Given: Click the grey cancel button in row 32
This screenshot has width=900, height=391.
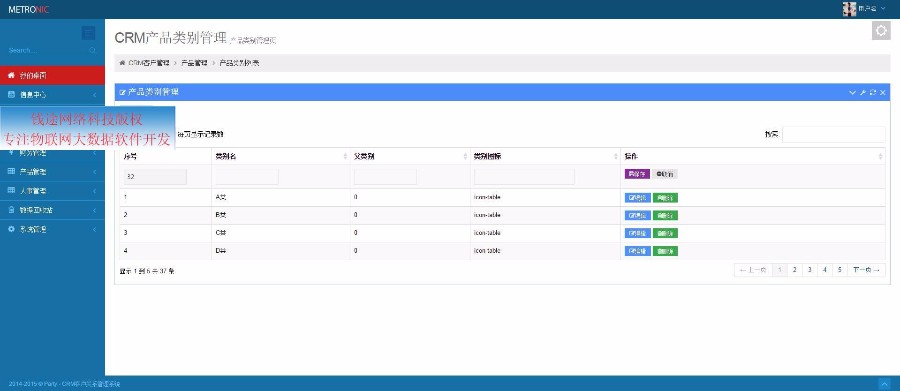Looking at the screenshot, I should [x=665, y=174].
